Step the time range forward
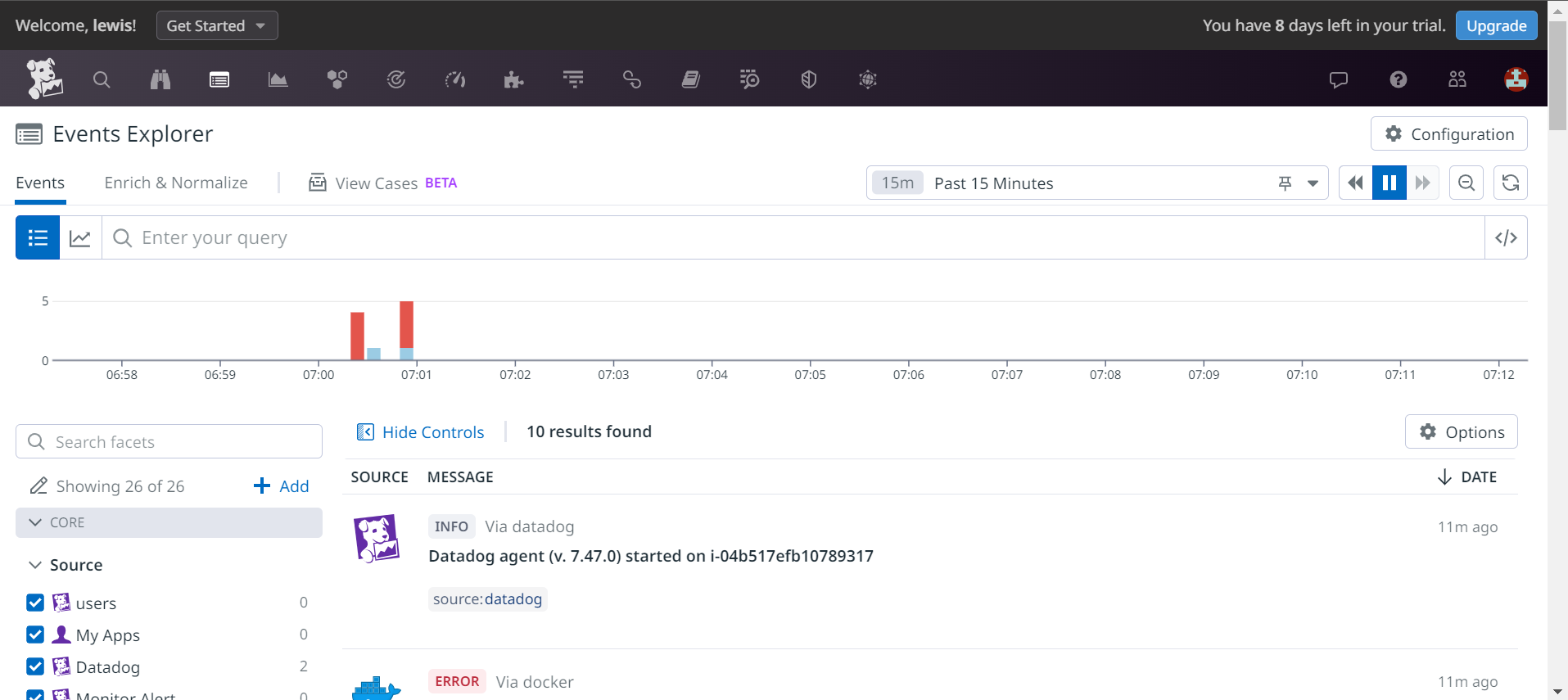The image size is (1568, 700). (1423, 183)
